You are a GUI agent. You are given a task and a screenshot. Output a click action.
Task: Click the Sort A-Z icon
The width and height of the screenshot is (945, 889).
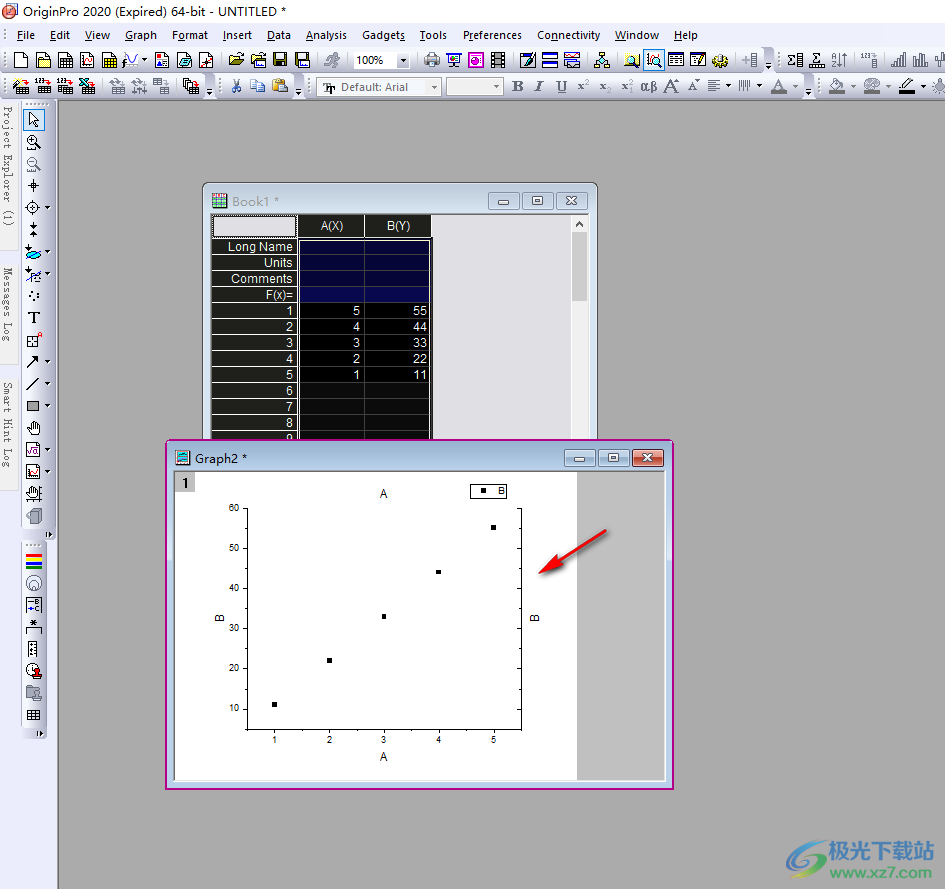click(x=839, y=60)
